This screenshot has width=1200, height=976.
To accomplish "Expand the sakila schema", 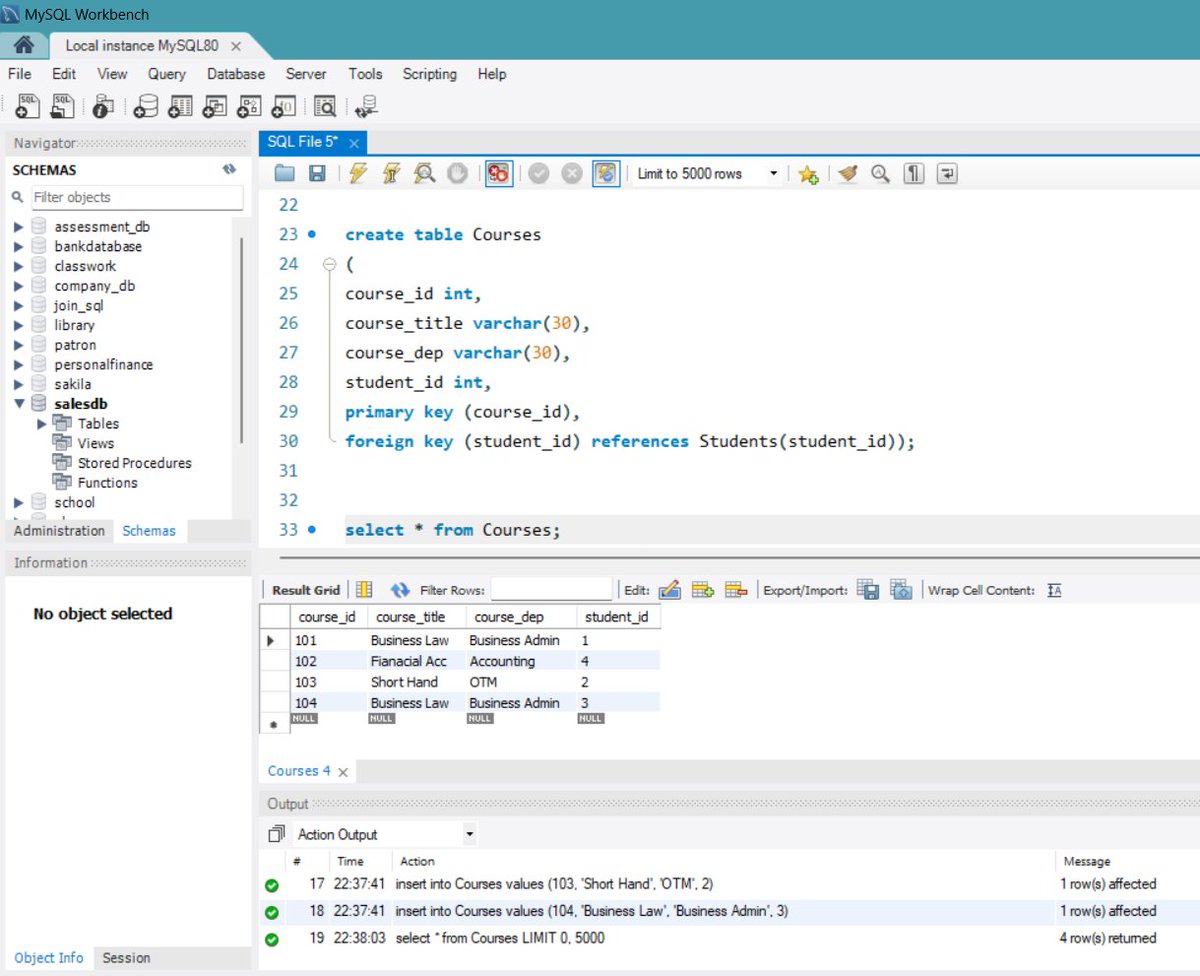I will (x=18, y=384).
